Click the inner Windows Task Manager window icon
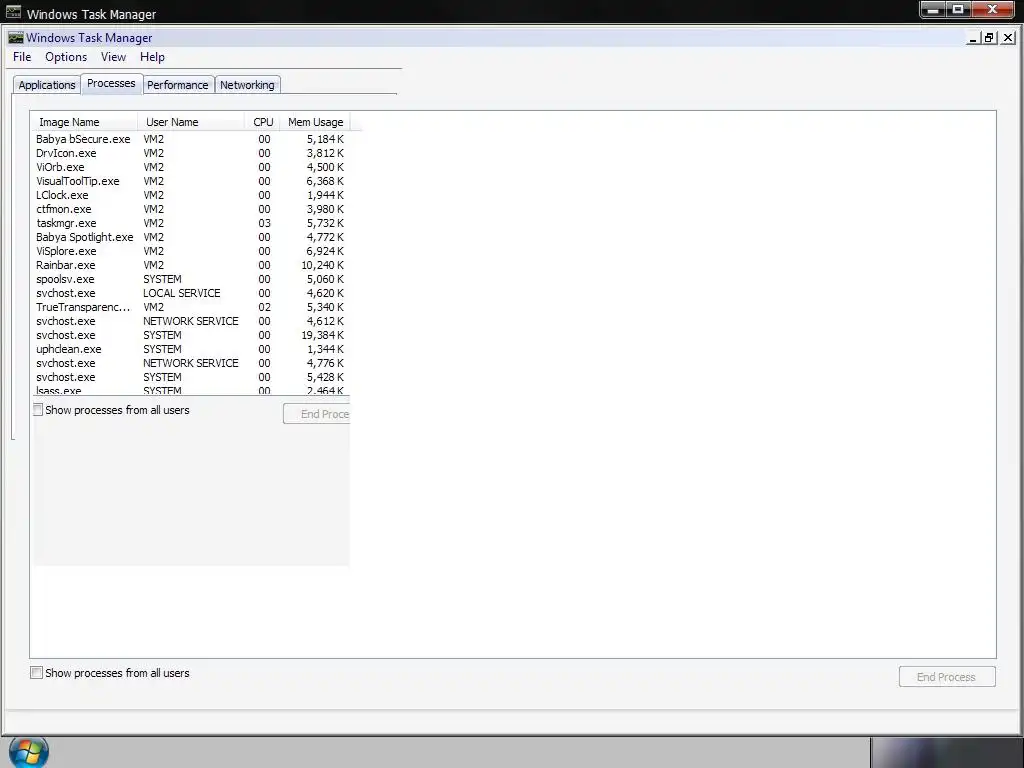Image resolution: width=1024 pixels, height=768 pixels. click(x=16, y=38)
